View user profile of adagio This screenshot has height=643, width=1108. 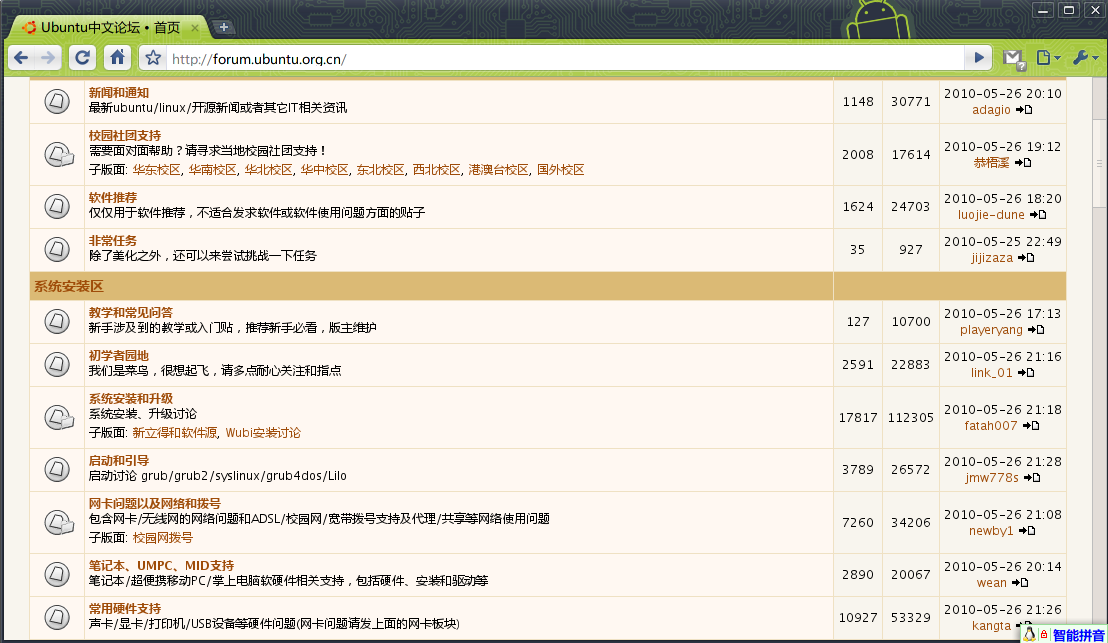coord(991,110)
